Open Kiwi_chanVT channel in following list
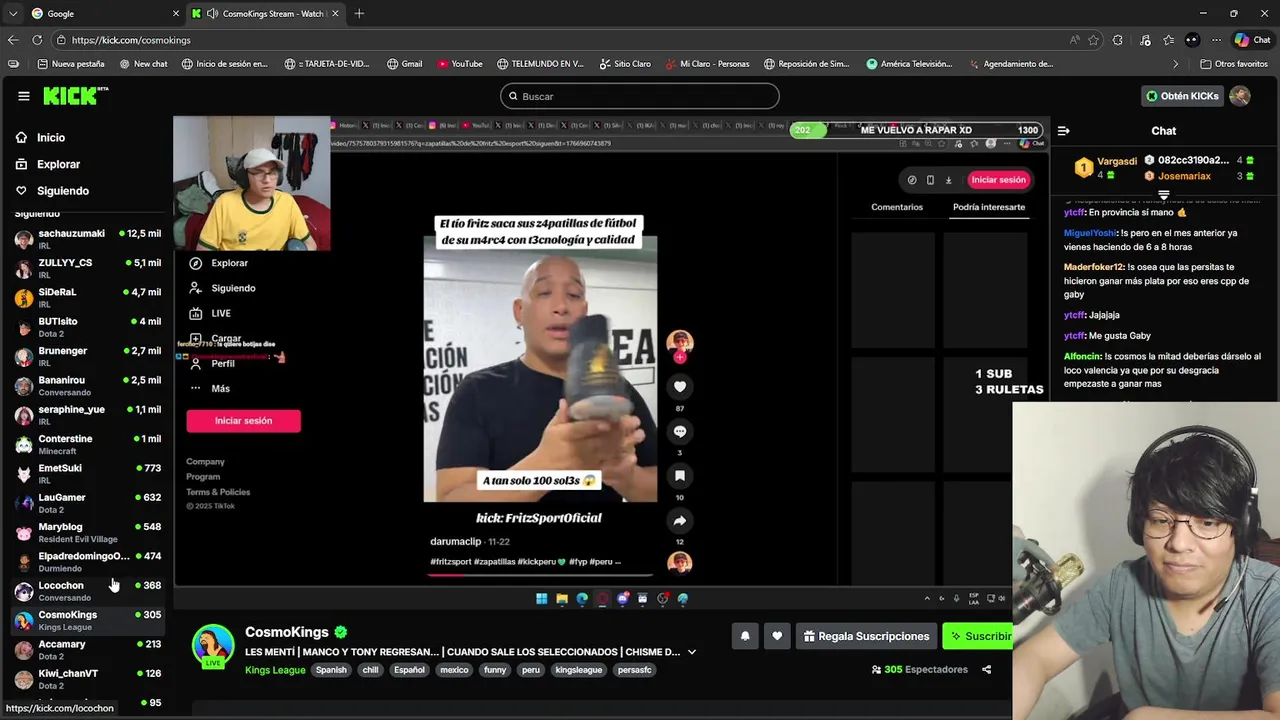 [x=88, y=679]
